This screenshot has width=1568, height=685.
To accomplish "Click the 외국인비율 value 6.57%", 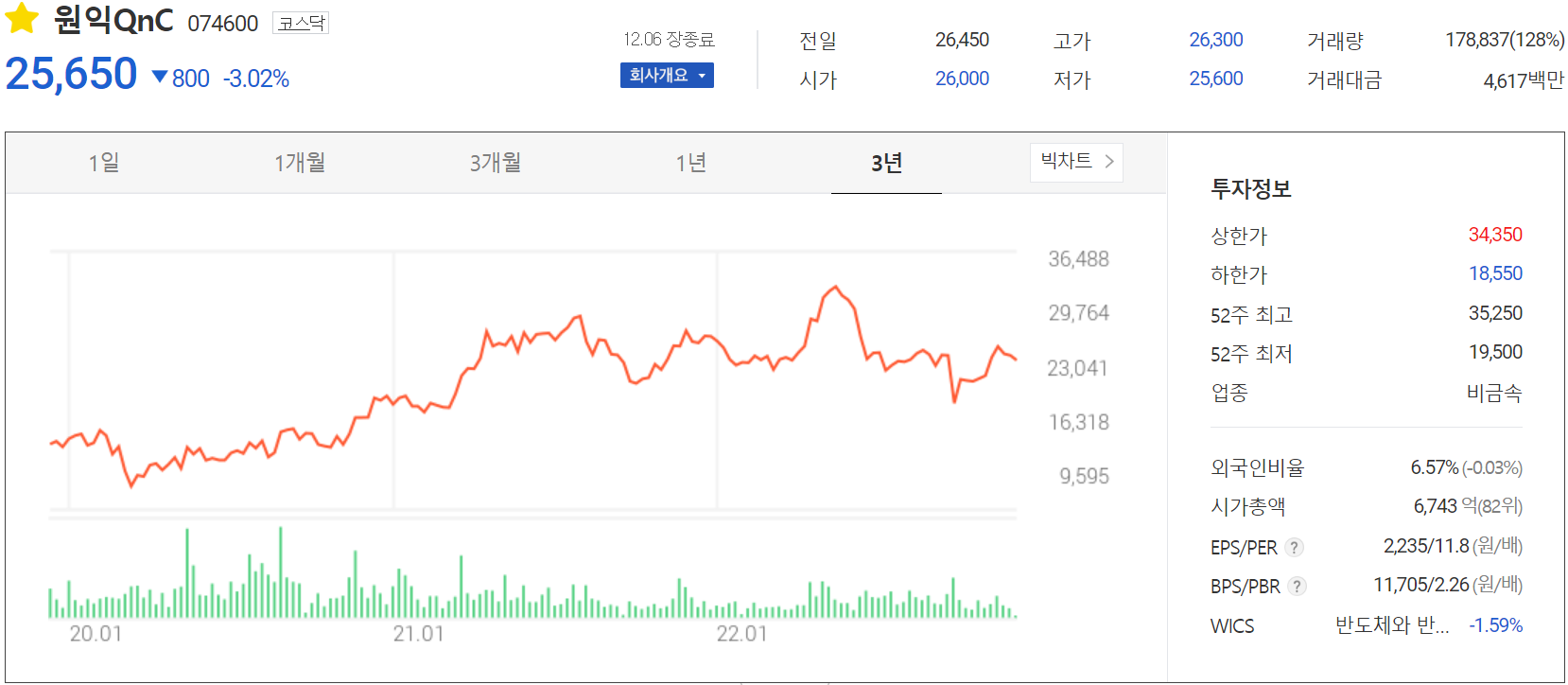I will 1435,467.
